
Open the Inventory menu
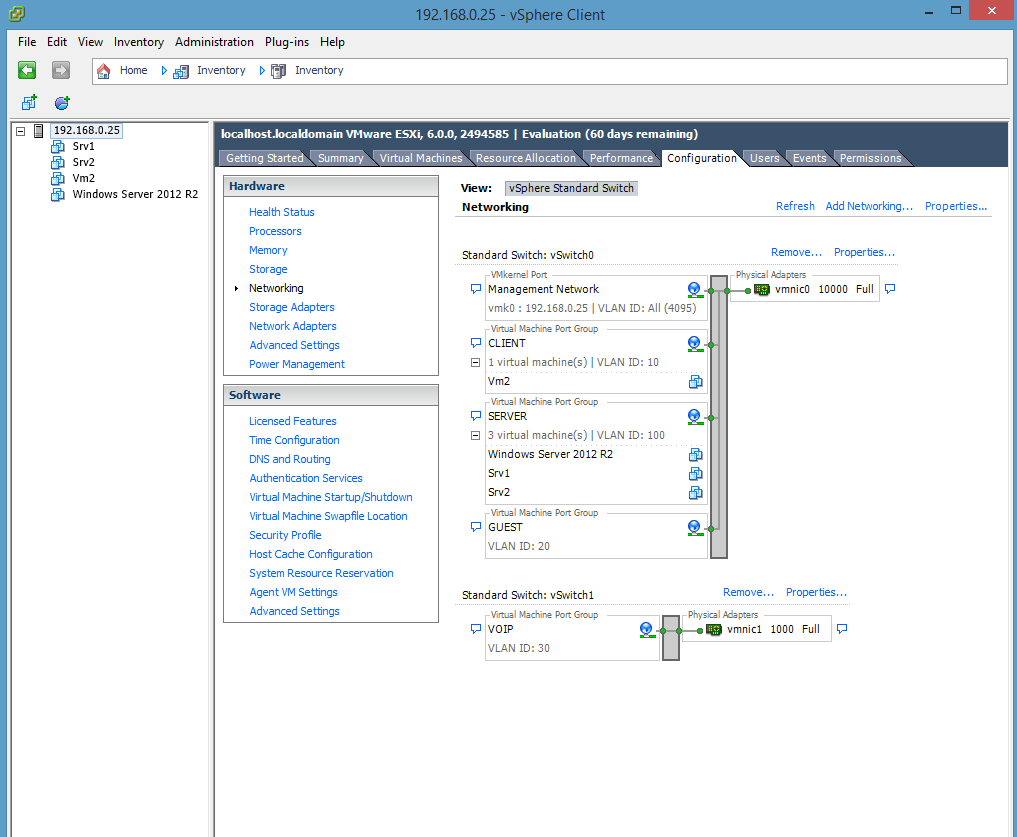[139, 42]
